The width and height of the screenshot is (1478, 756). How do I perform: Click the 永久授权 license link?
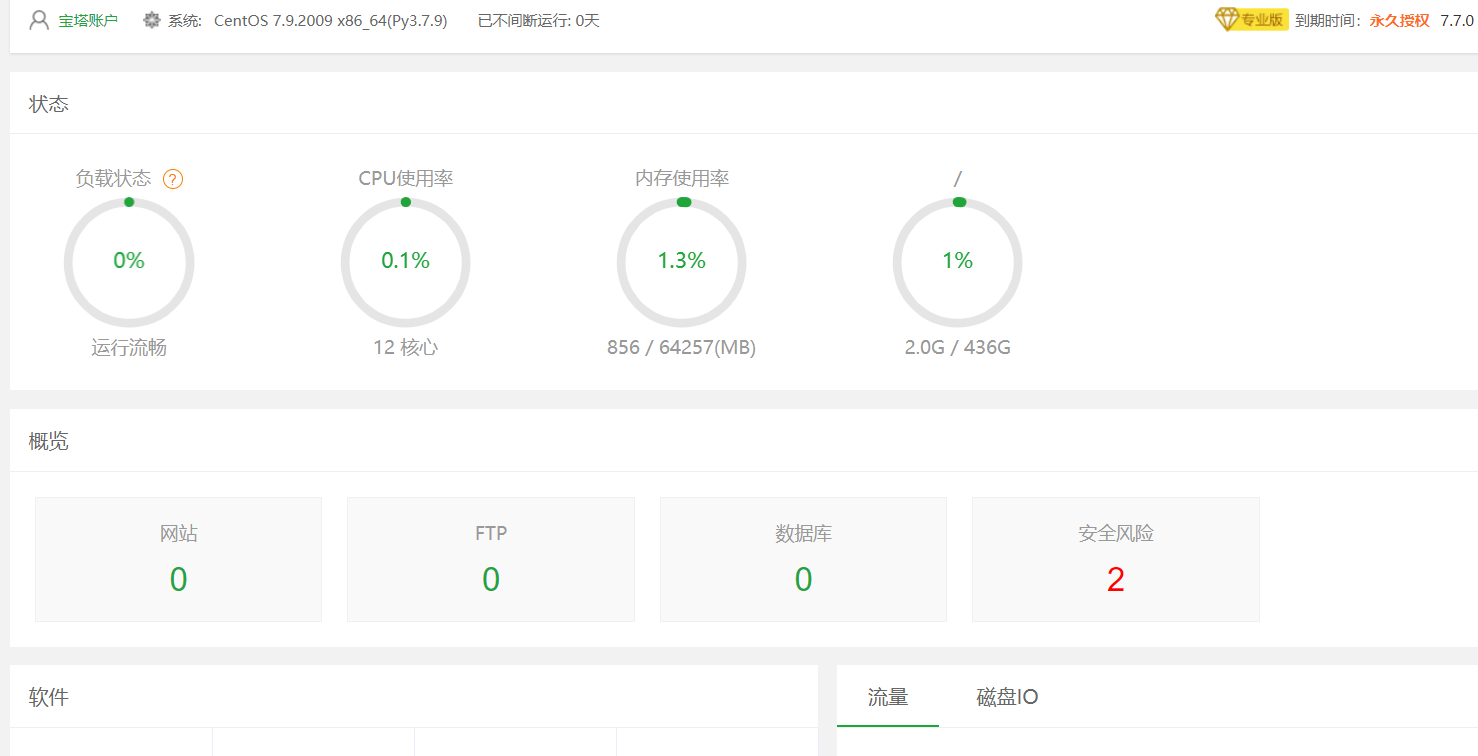click(x=1399, y=21)
